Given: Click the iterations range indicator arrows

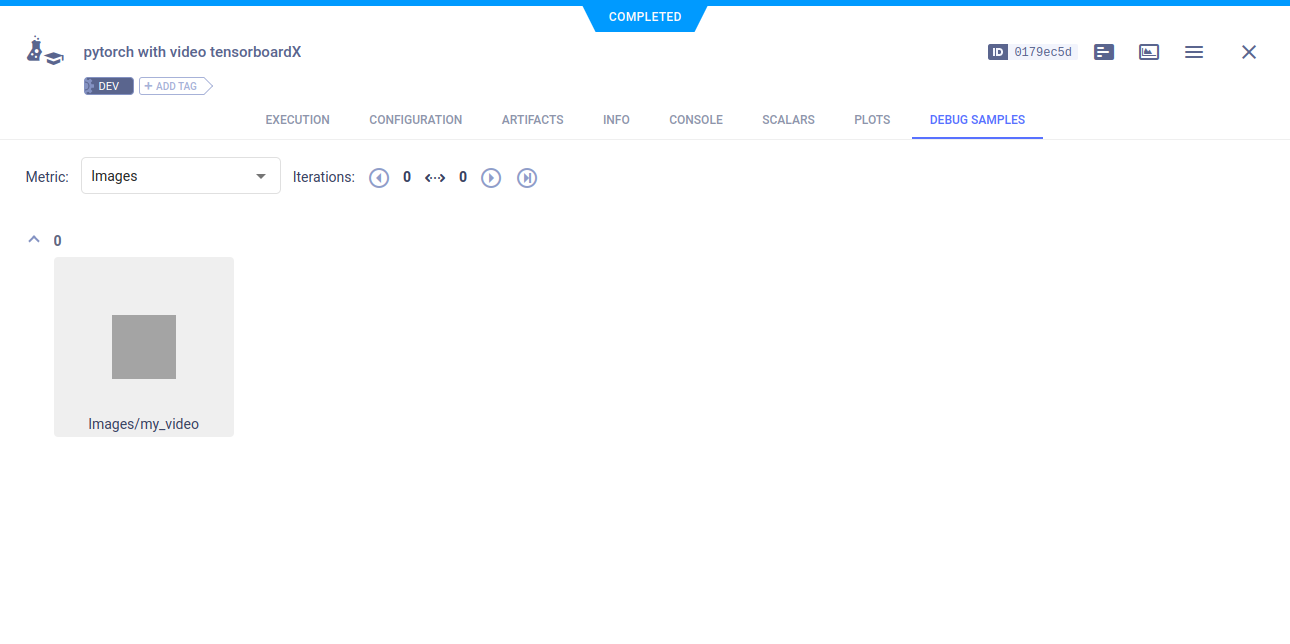Looking at the screenshot, I should pos(435,177).
